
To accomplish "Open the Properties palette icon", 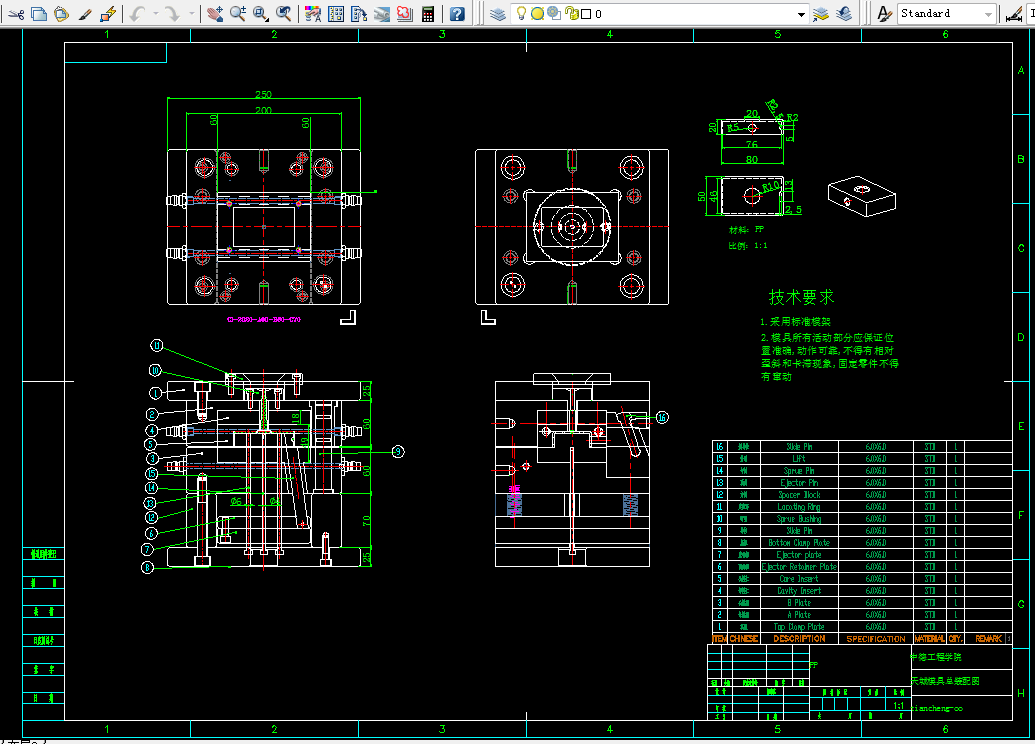I will [x=313, y=13].
